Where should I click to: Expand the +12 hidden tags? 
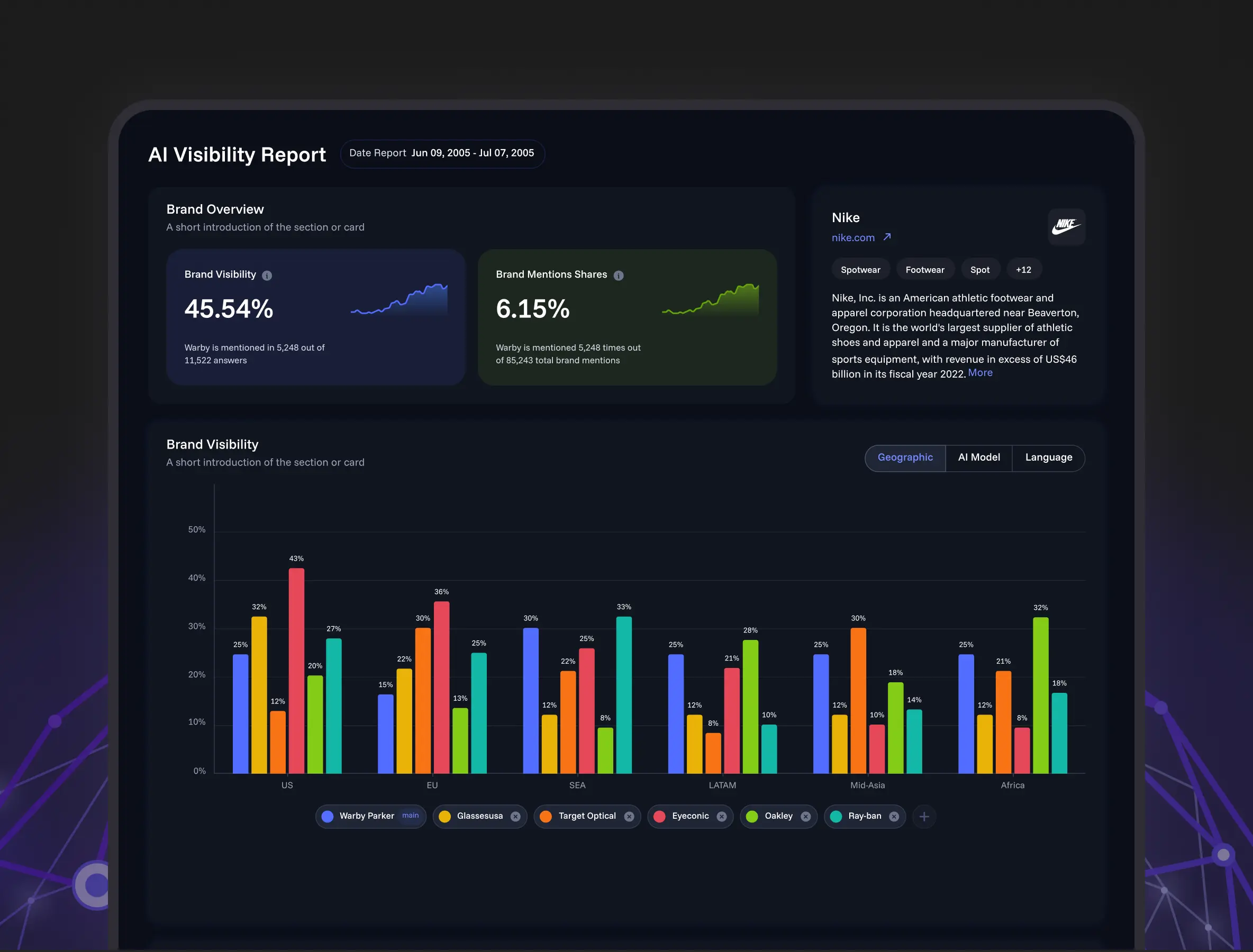pyautogui.click(x=1024, y=269)
